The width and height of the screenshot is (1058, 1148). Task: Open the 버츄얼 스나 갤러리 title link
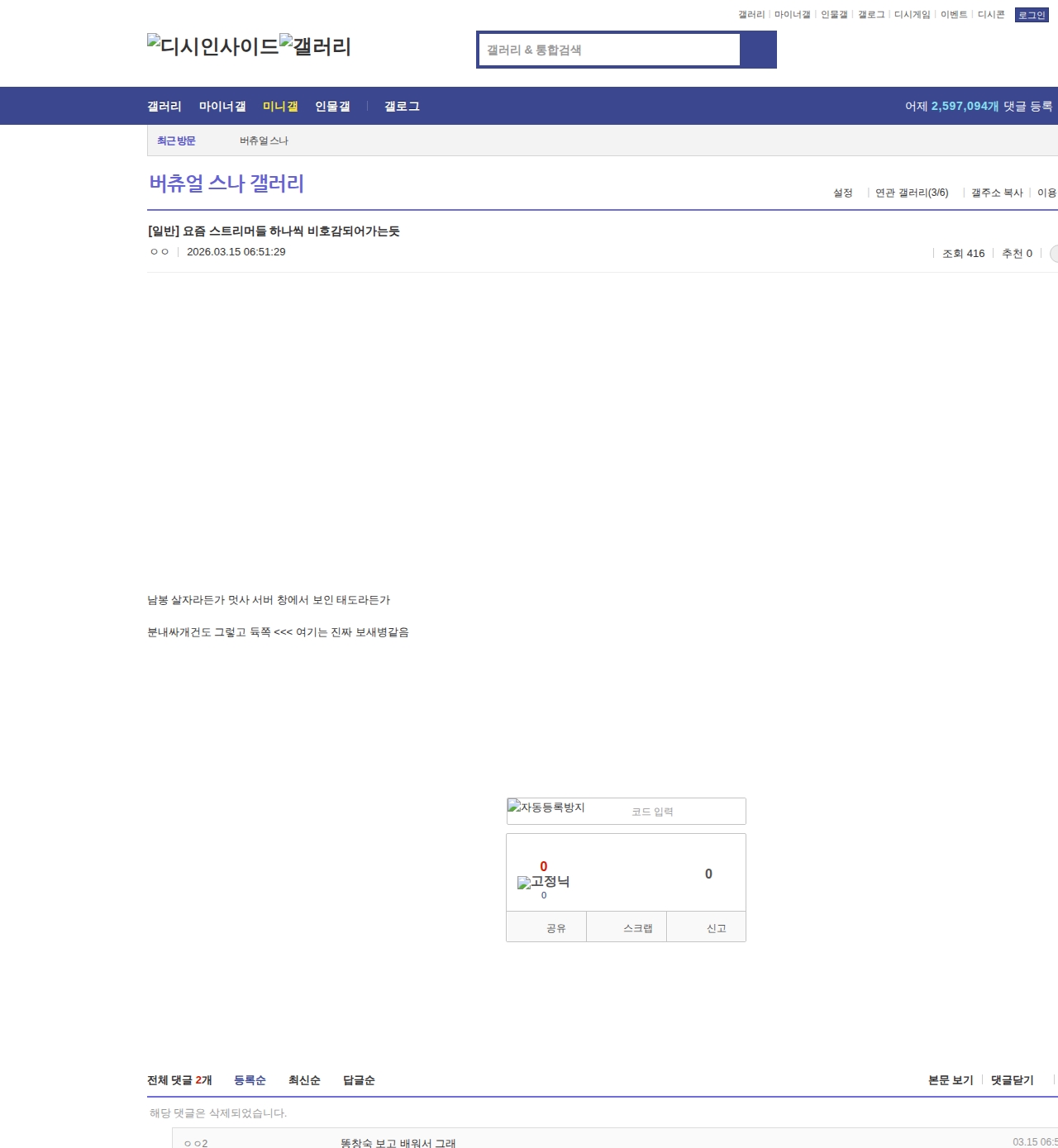[226, 183]
